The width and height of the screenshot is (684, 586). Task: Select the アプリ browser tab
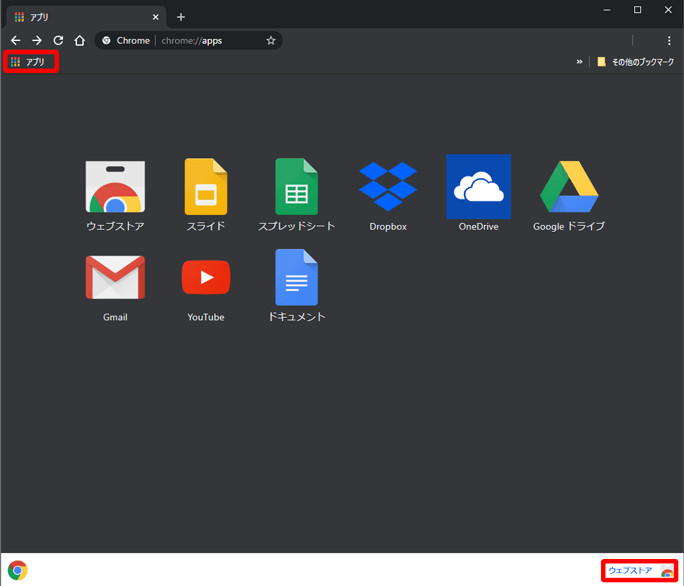[86, 17]
